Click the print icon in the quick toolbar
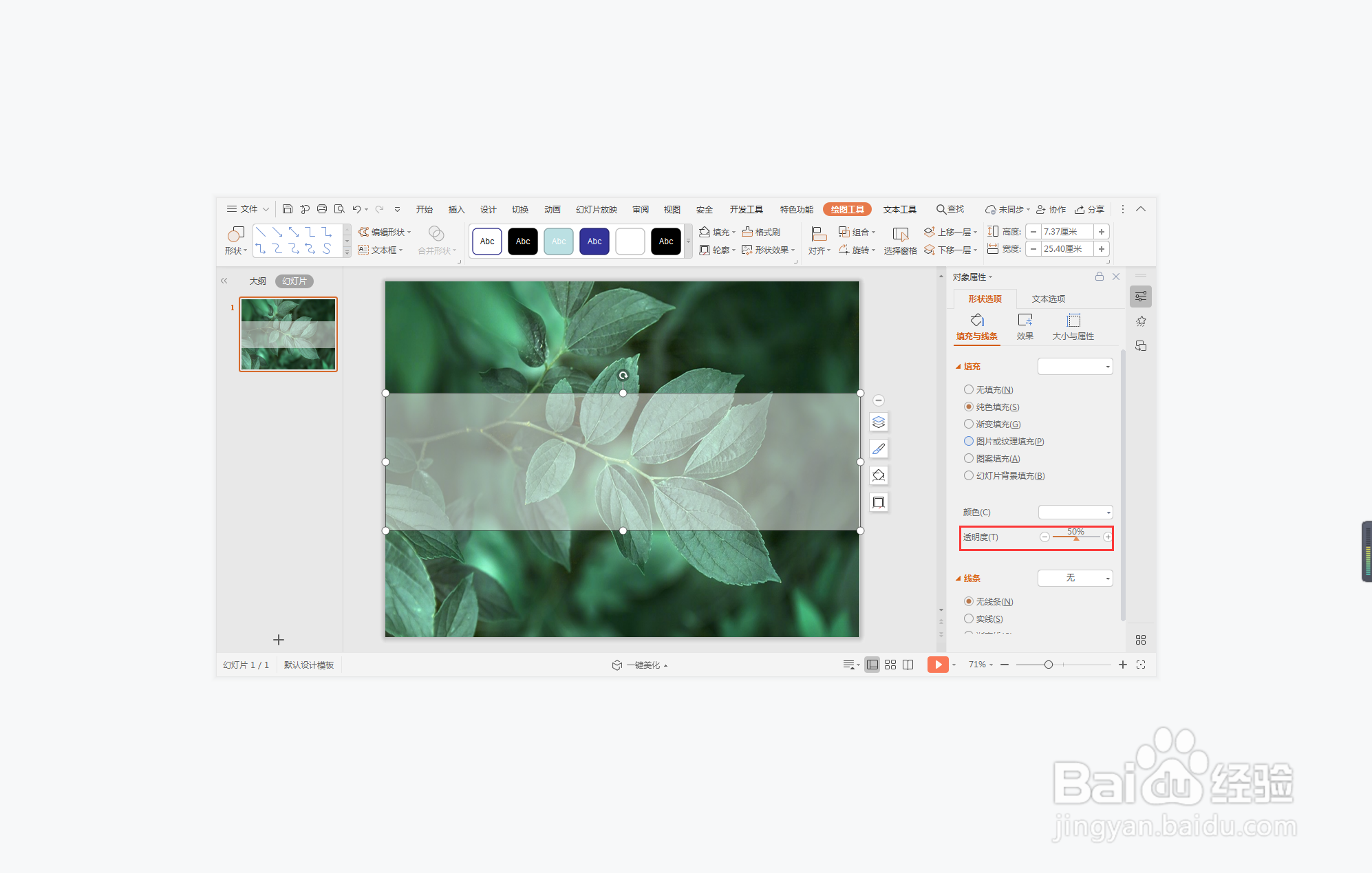Viewport: 1372px width, 873px height. pyautogui.click(x=321, y=209)
